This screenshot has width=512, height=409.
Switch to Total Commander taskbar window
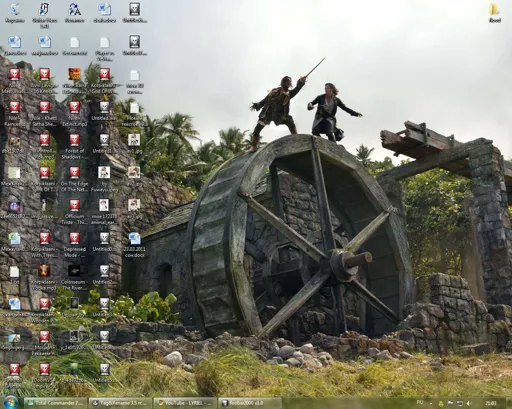tap(55, 403)
